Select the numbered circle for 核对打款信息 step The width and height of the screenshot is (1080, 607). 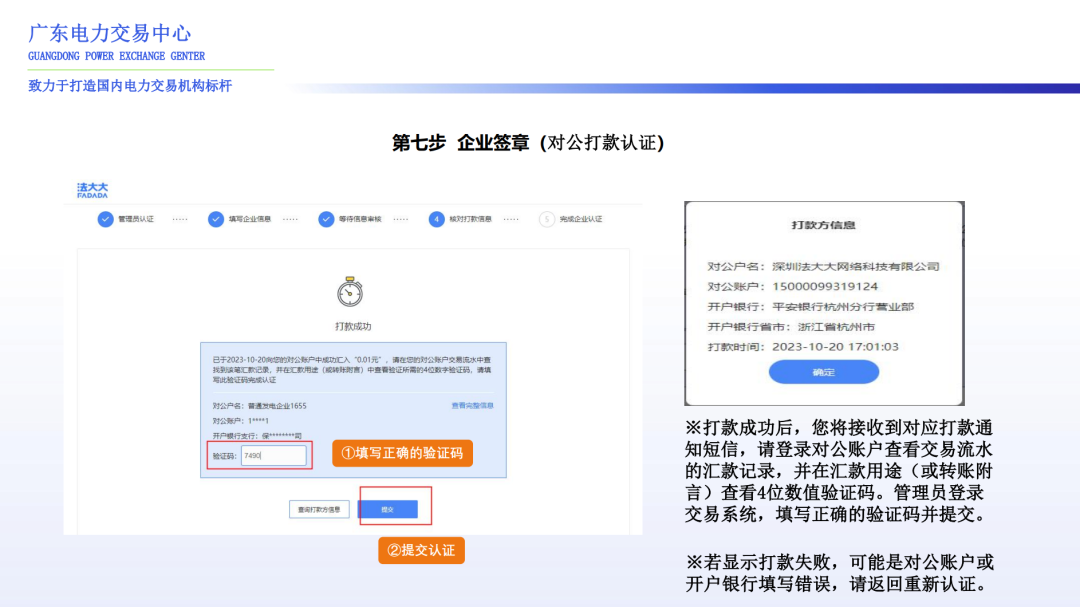pyautogui.click(x=437, y=219)
